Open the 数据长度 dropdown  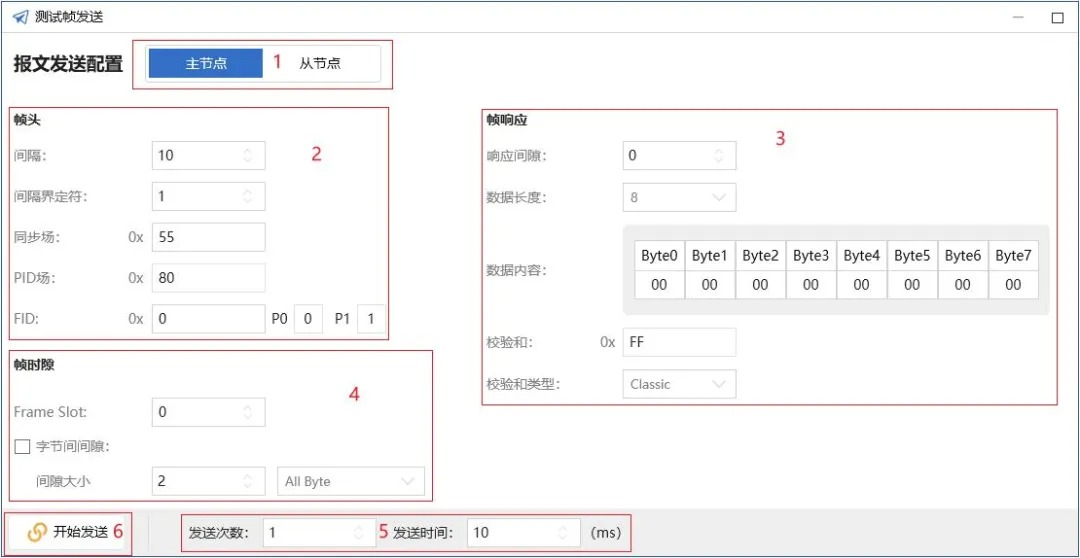tap(678, 197)
